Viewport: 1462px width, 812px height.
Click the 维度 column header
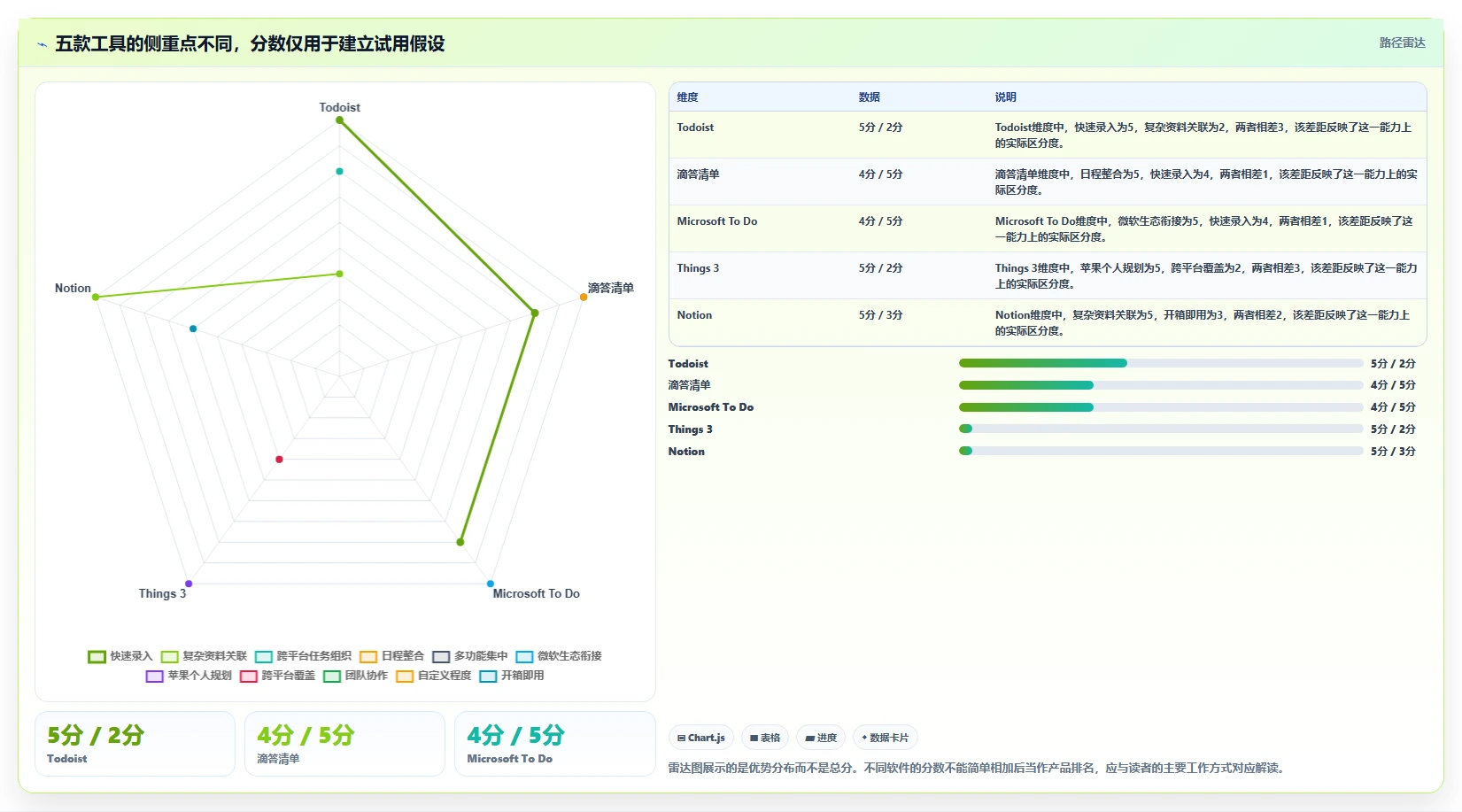pos(688,97)
